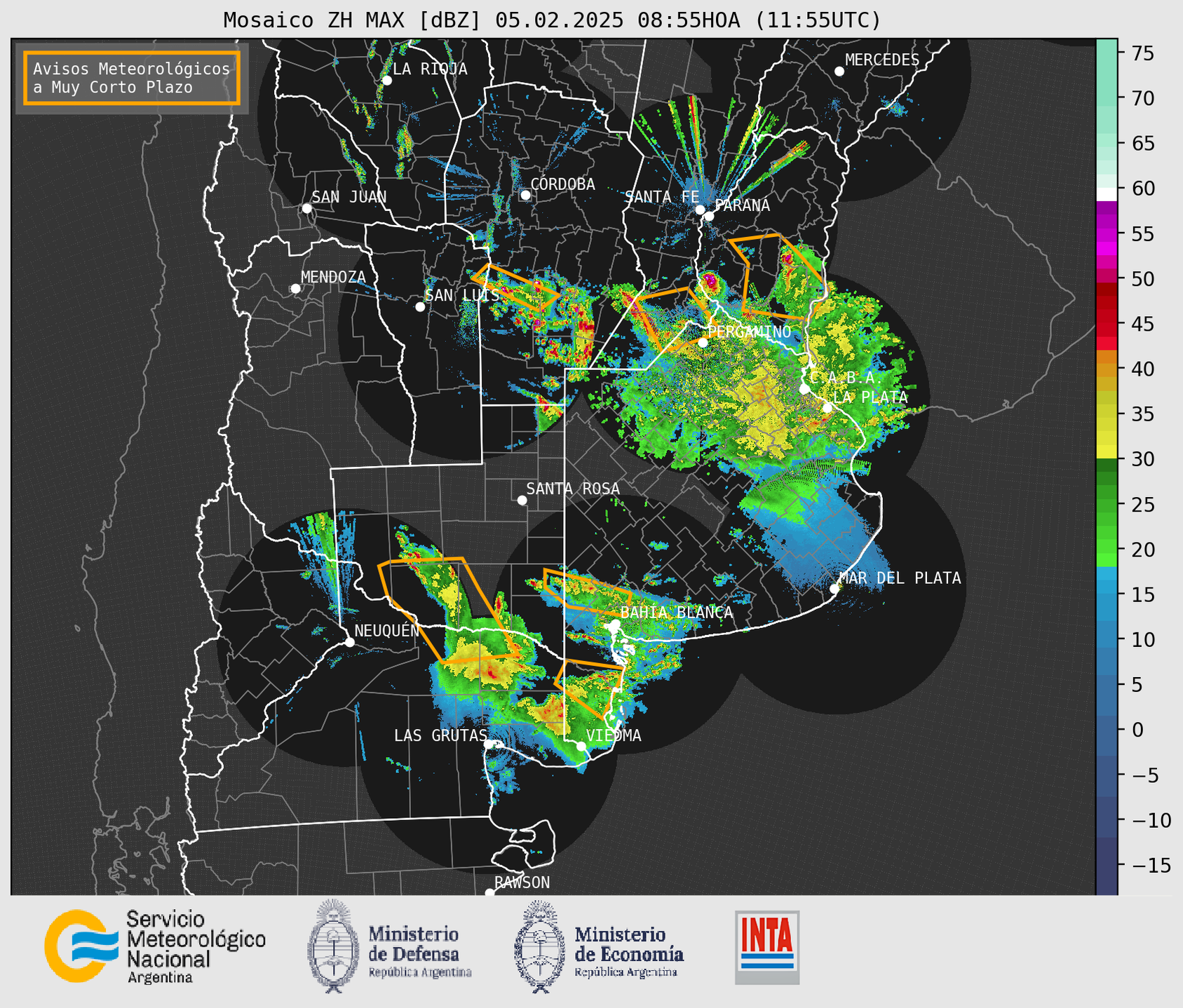Click the magenta 55 dBZ band on color scale

pos(1107,233)
